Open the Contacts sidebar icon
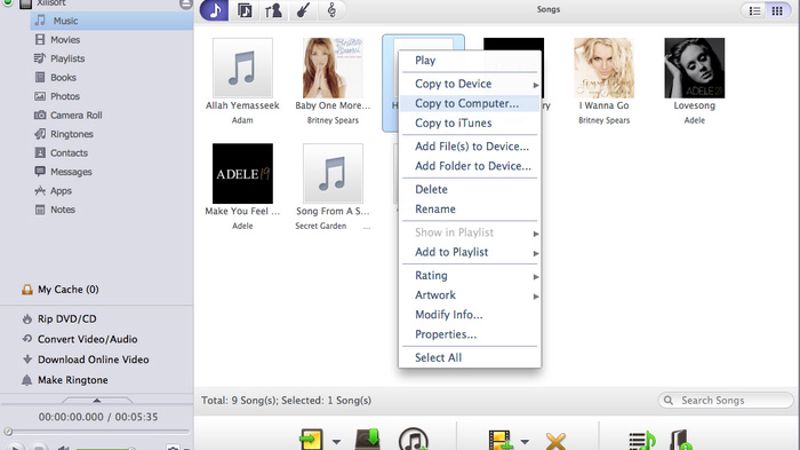Screen dimensions: 800x450 [x=40, y=153]
